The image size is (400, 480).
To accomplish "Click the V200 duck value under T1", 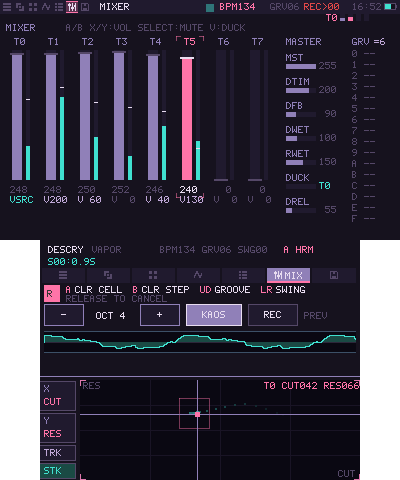I will 55,200.
